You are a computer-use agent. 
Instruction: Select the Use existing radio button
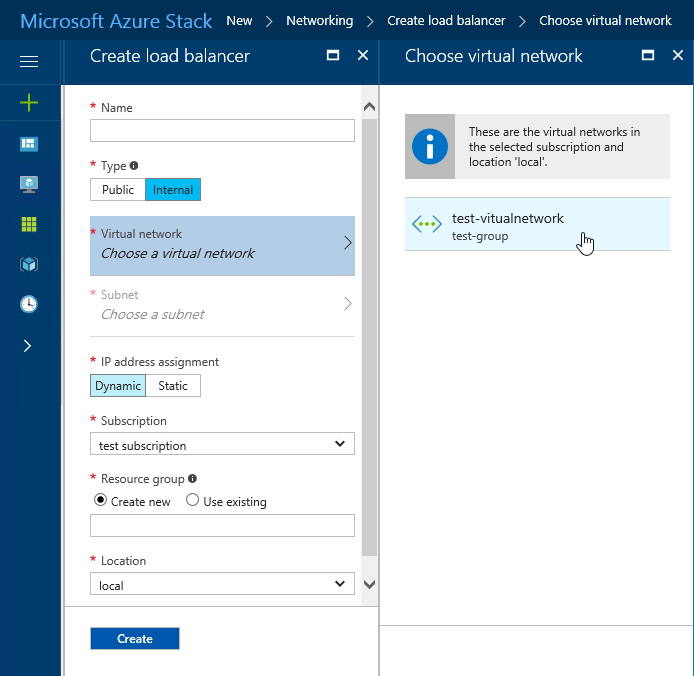click(192, 500)
